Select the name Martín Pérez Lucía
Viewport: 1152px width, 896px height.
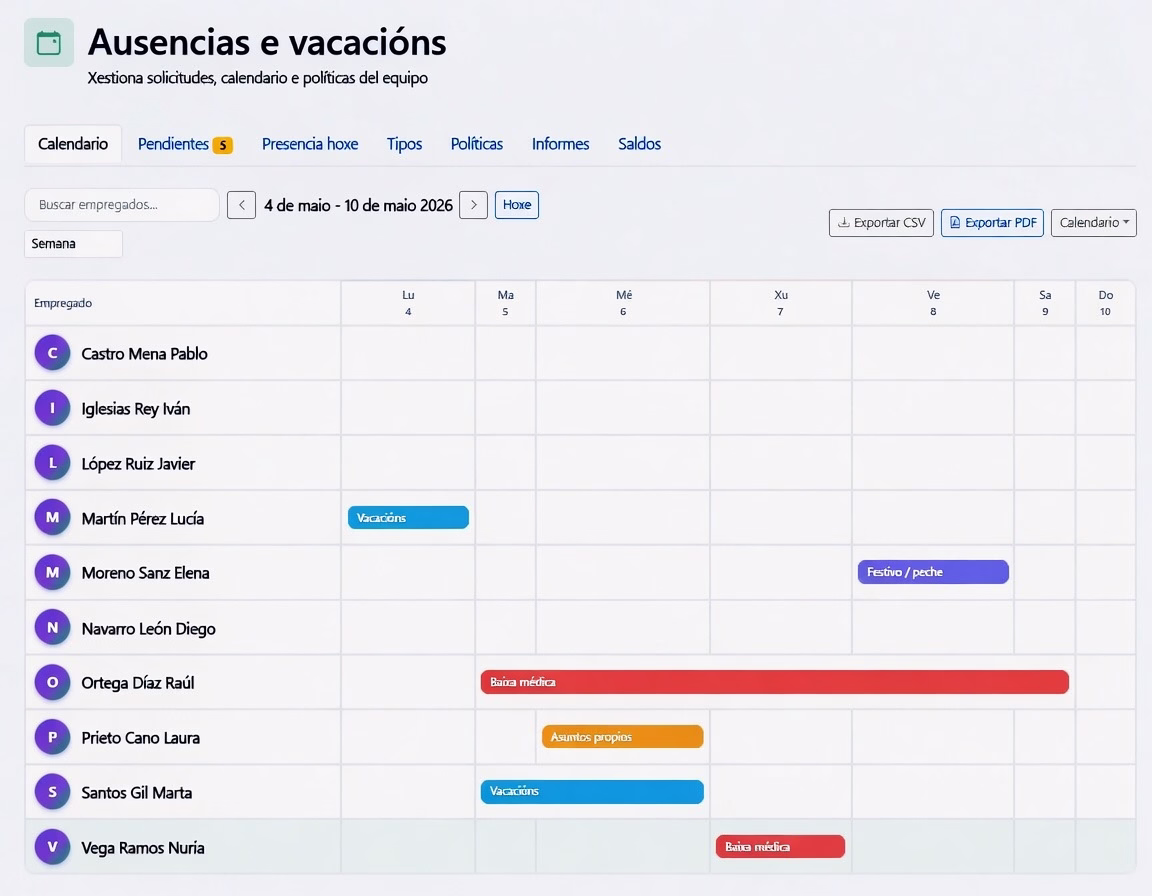pyautogui.click(x=143, y=519)
